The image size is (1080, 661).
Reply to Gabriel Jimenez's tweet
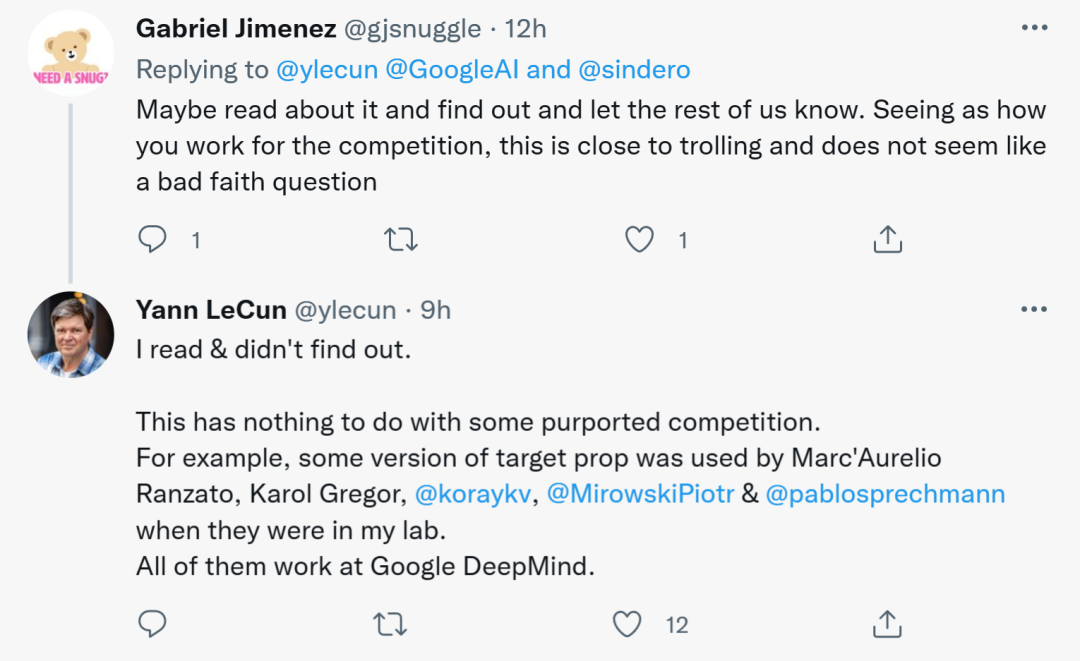(x=152, y=239)
